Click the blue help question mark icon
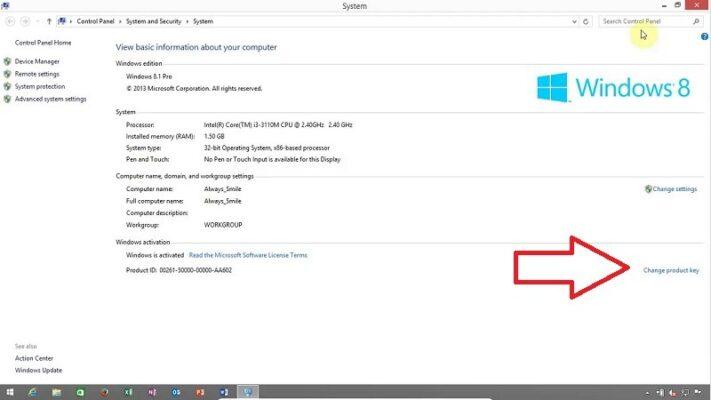 704,37
